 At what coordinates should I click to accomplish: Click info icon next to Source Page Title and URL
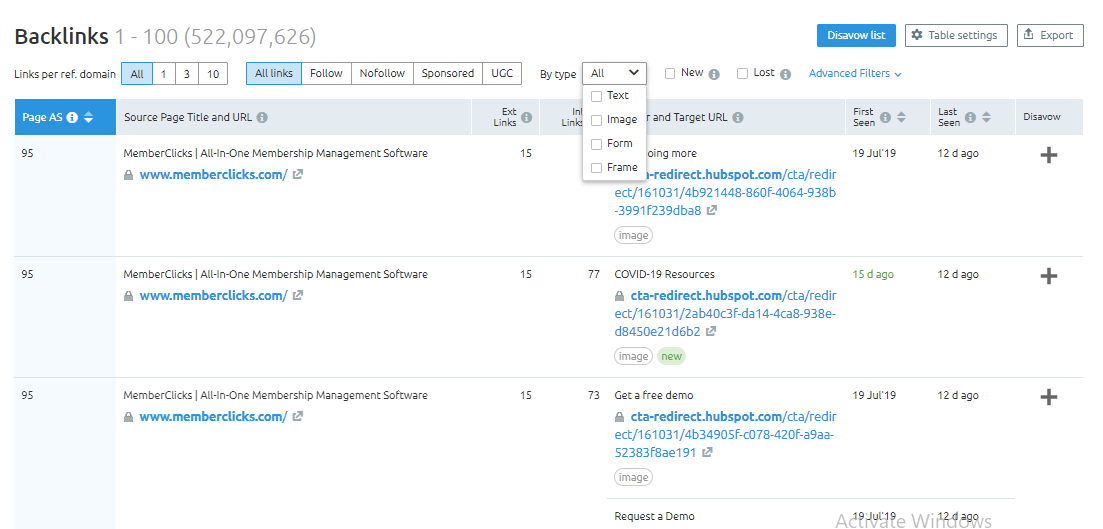[262, 118]
